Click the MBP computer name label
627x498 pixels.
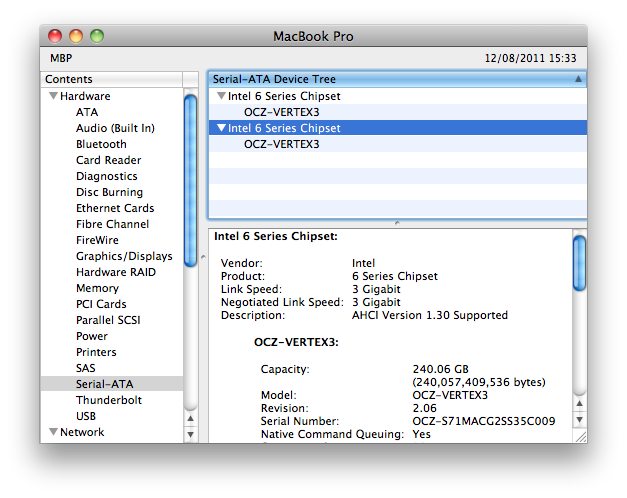pyautogui.click(x=61, y=58)
